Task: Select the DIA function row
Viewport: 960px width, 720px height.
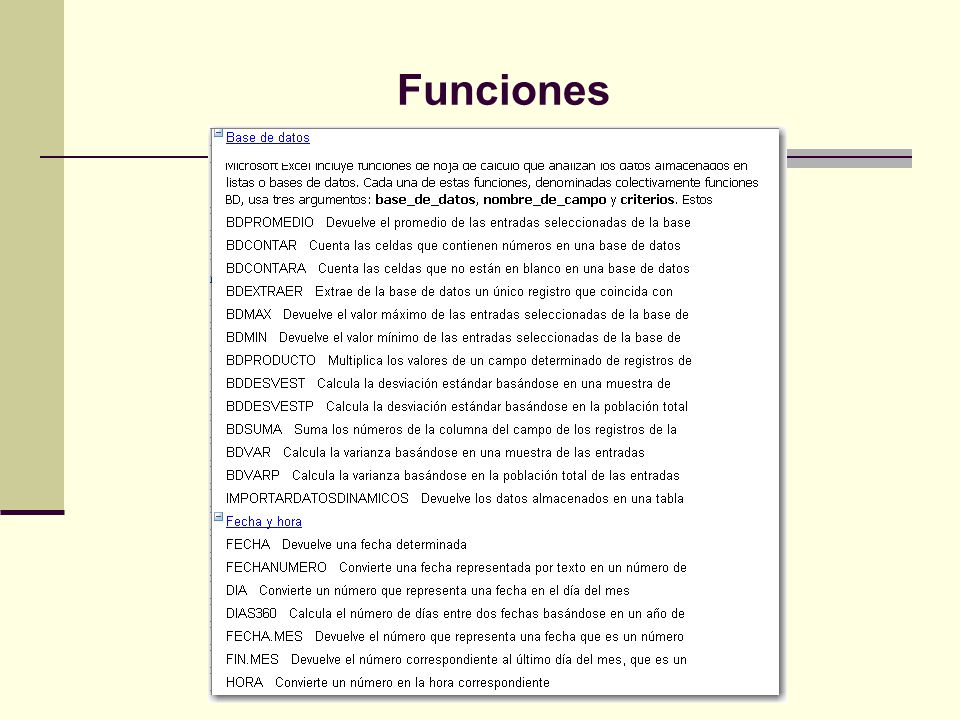Action: pos(427,590)
